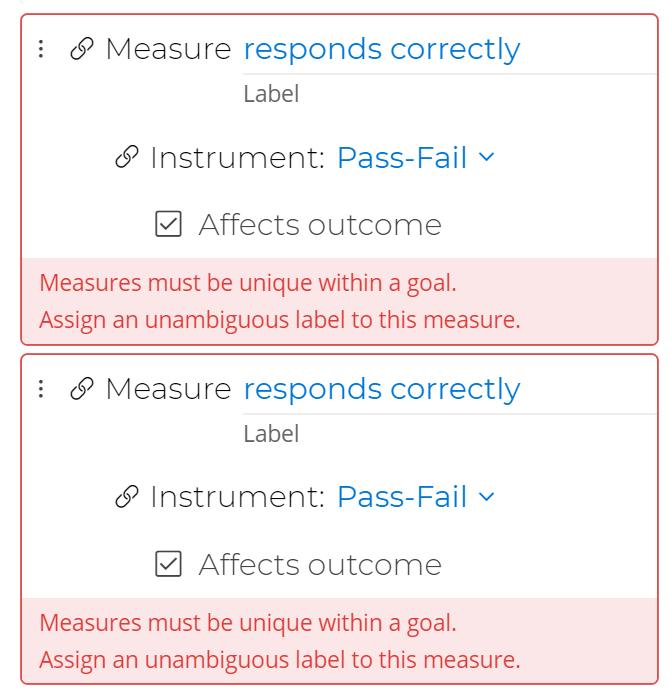Image resolution: width=671 pixels, height=697 pixels.
Task: Open the bottom measure's Pass-Fail instrument dropdown
Action: click(403, 497)
